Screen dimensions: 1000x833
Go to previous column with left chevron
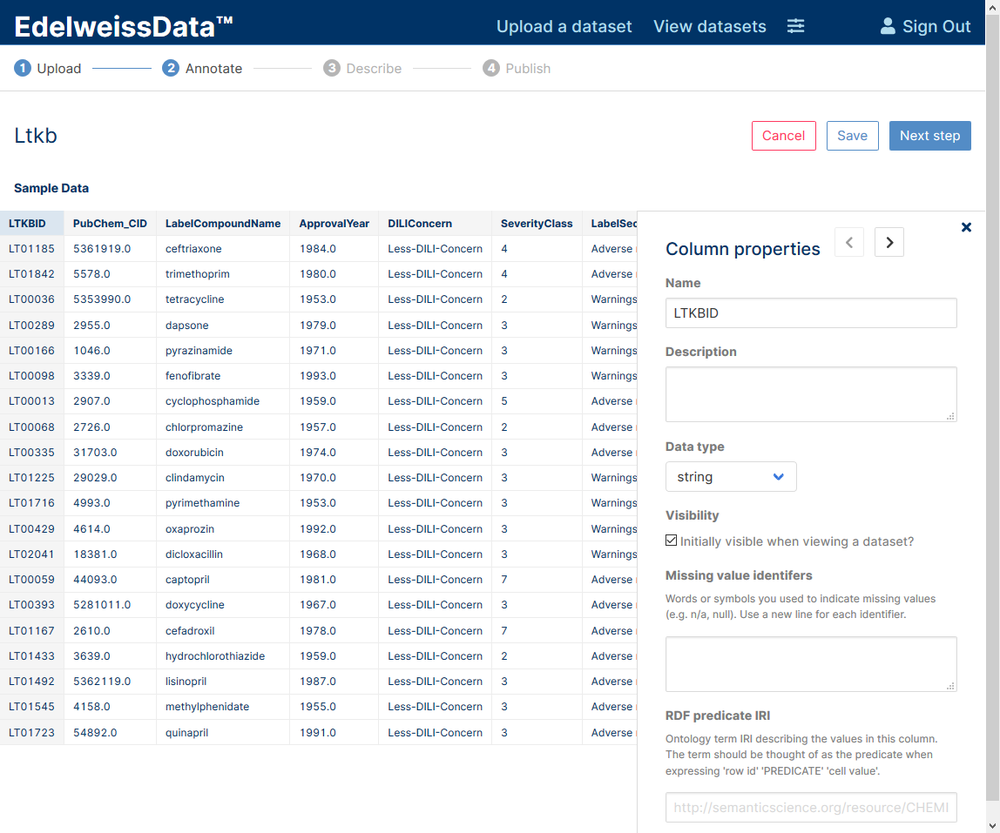click(849, 242)
